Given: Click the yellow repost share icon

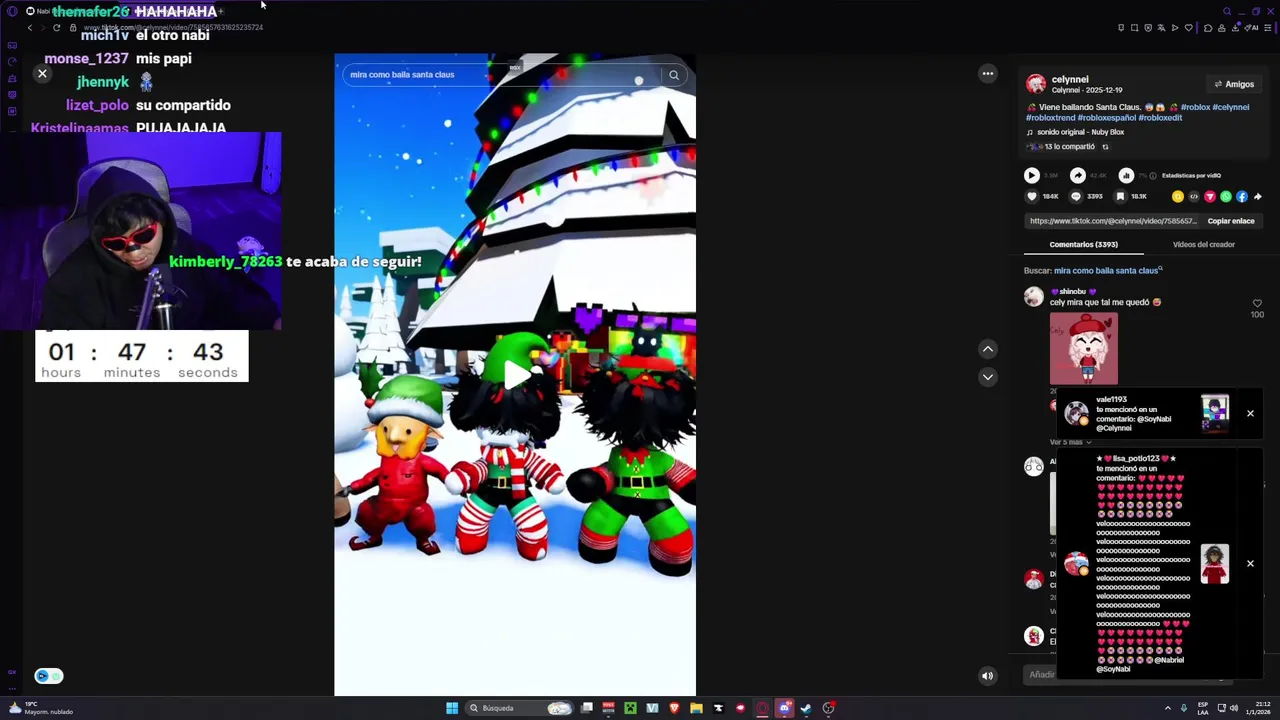Looking at the screenshot, I should pyautogui.click(x=1178, y=197).
